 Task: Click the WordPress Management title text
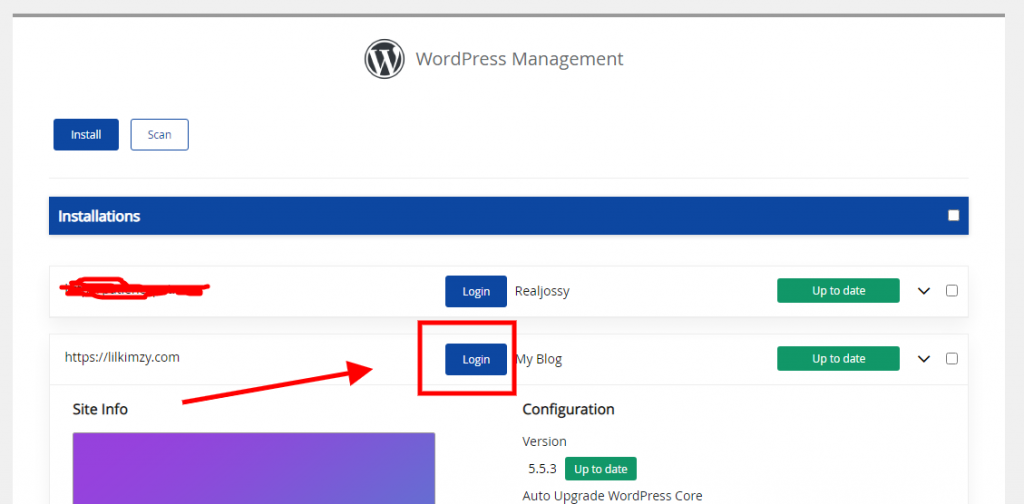tap(519, 59)
